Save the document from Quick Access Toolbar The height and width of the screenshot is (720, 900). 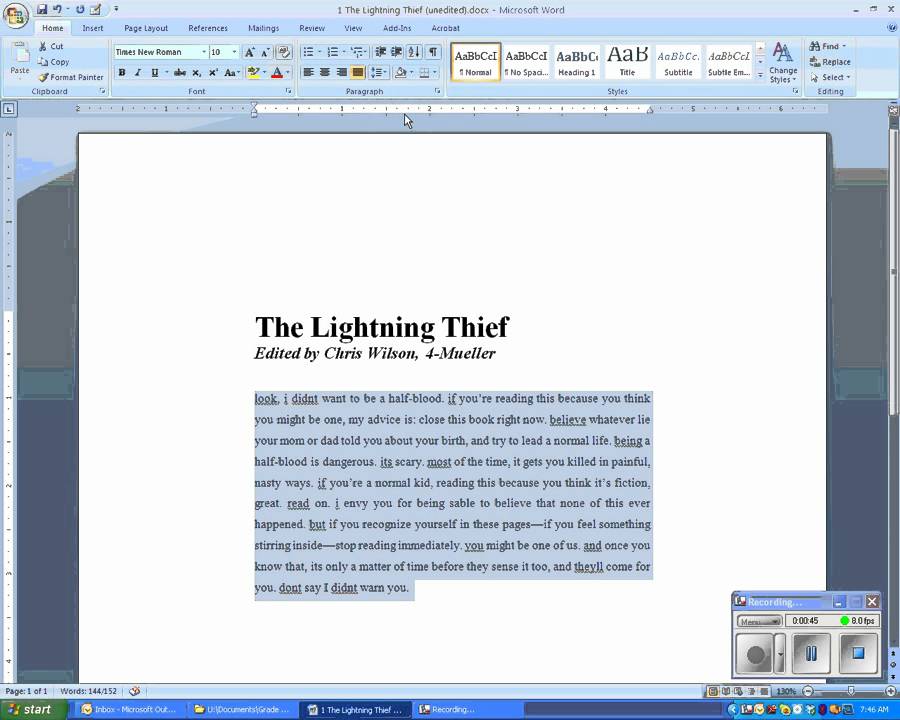point(41,9)
